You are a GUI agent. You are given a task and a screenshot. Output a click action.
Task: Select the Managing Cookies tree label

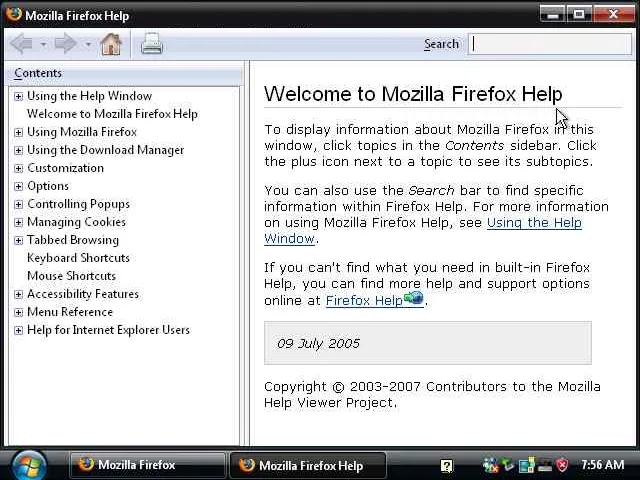pos(76,222)
